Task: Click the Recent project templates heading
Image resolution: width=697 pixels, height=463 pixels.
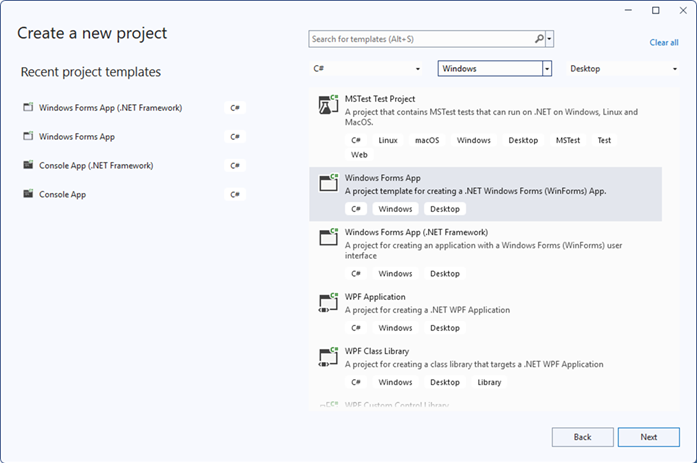Action: (91, 72)
